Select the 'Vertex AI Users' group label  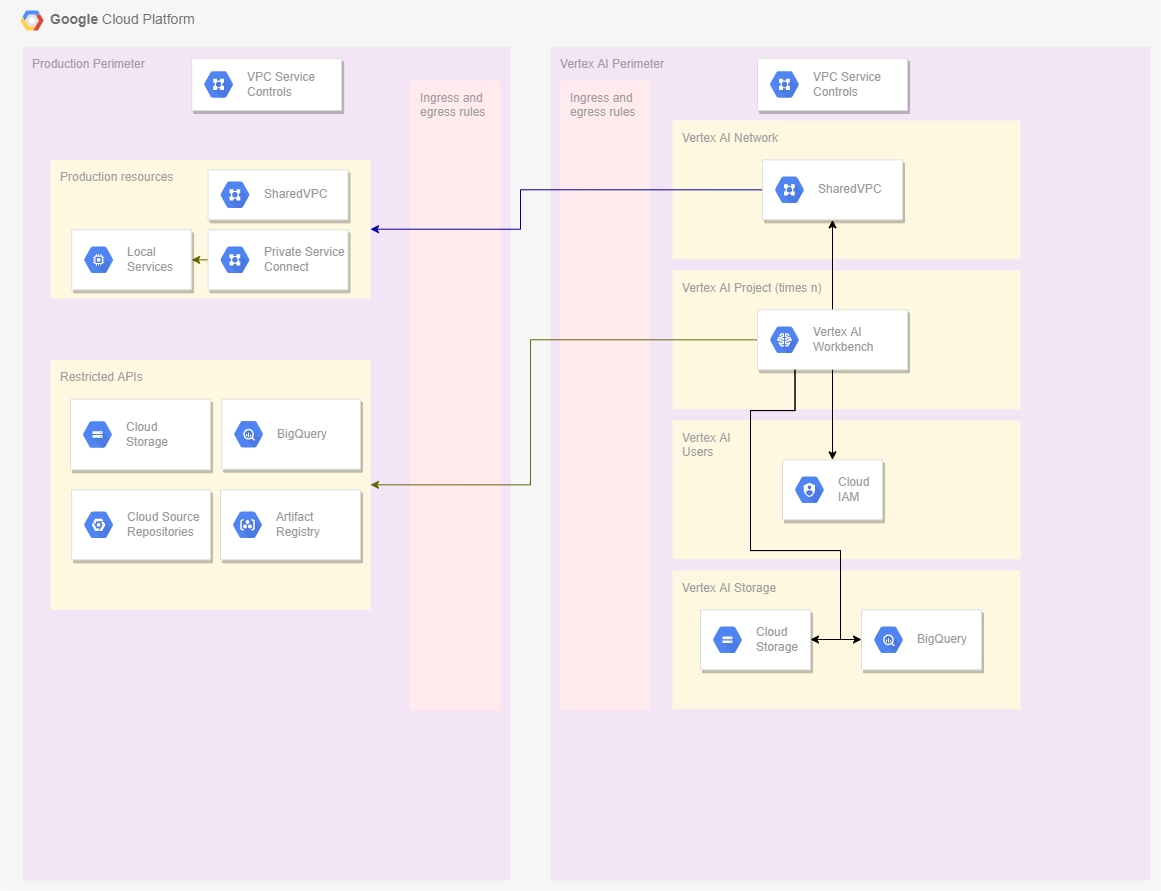pos(706,444)
